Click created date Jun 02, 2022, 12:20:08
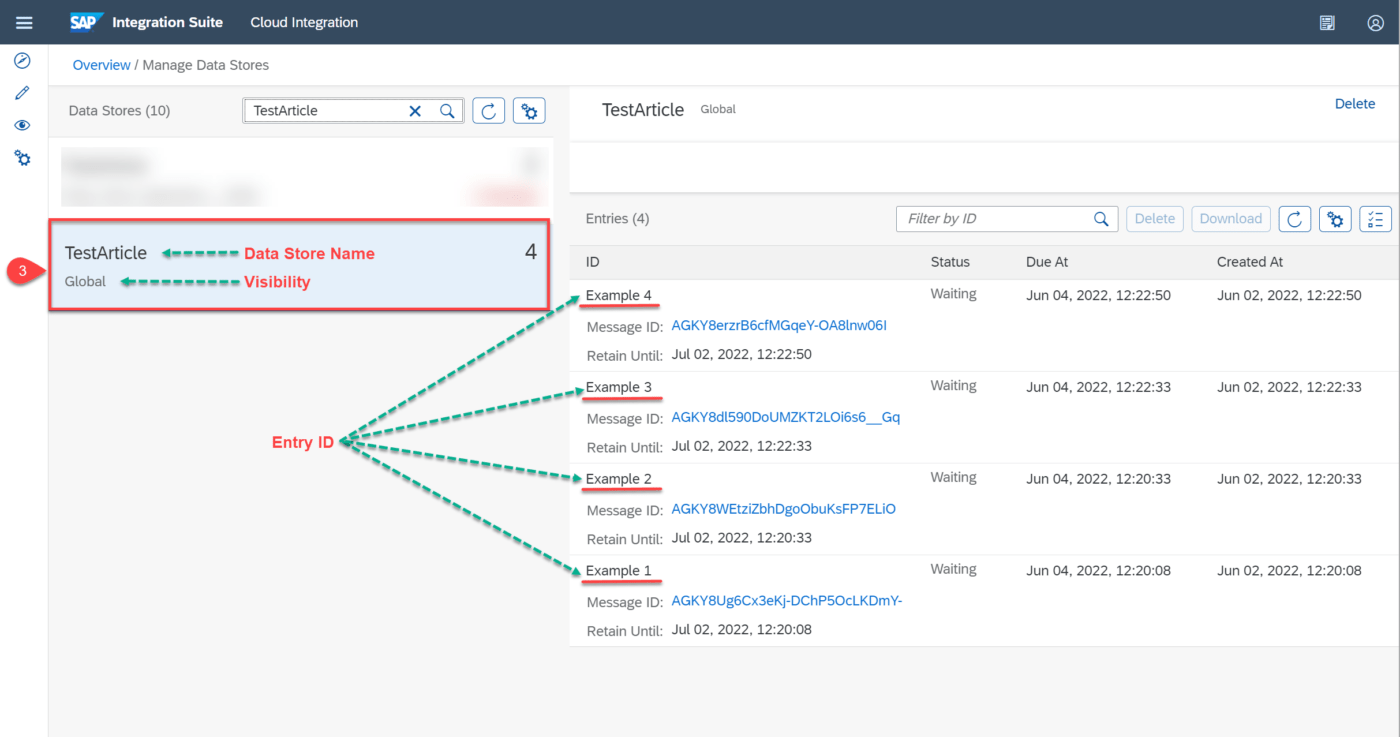The height and width of the screenshot is (737, 1400). [1289, 572]
